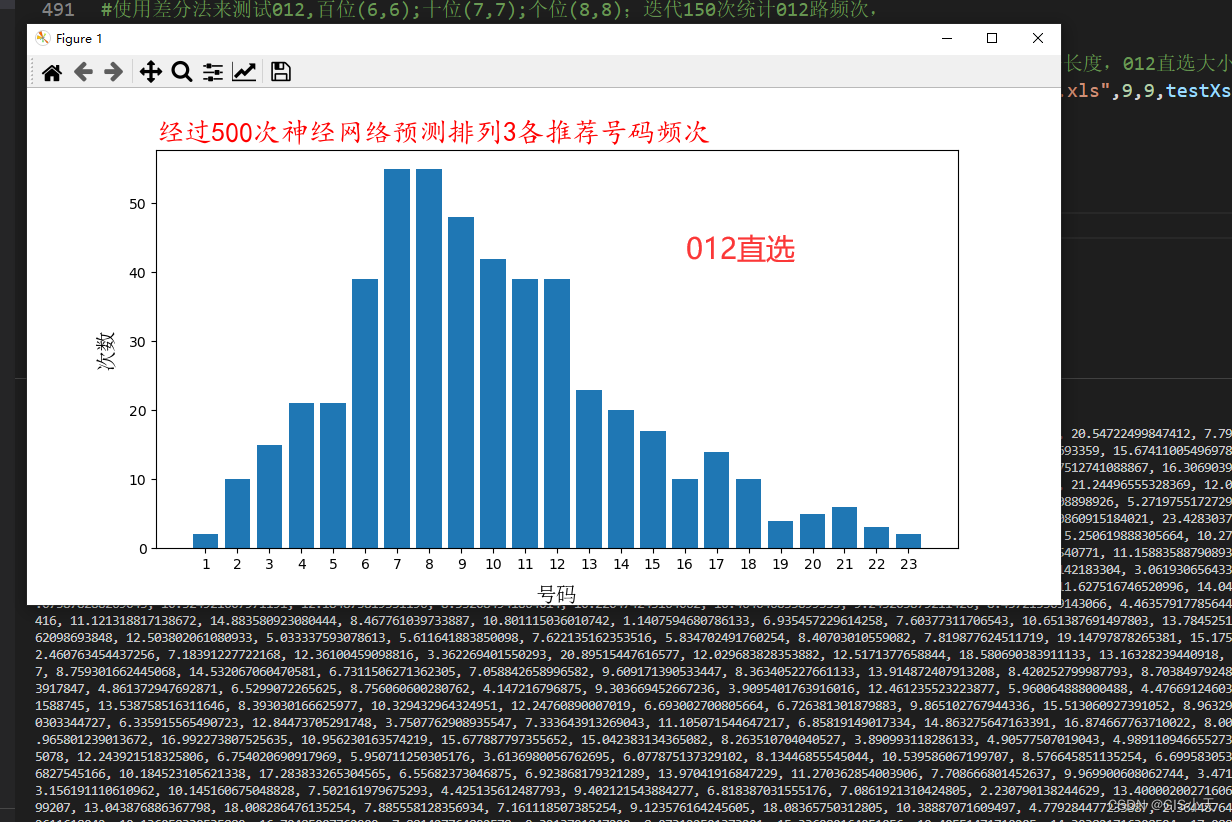Click the bar for number 8
This screenshot has height=822, width=1232.
(x=429, y=359)
